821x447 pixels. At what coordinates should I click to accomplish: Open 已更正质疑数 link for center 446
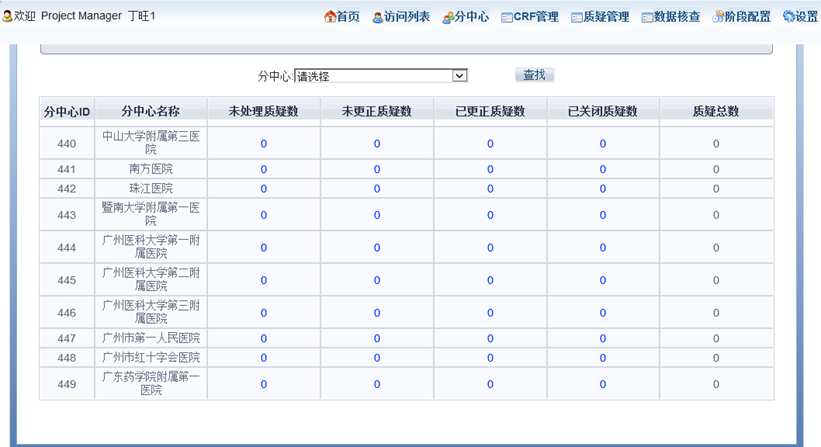click(x=490, y=312)
